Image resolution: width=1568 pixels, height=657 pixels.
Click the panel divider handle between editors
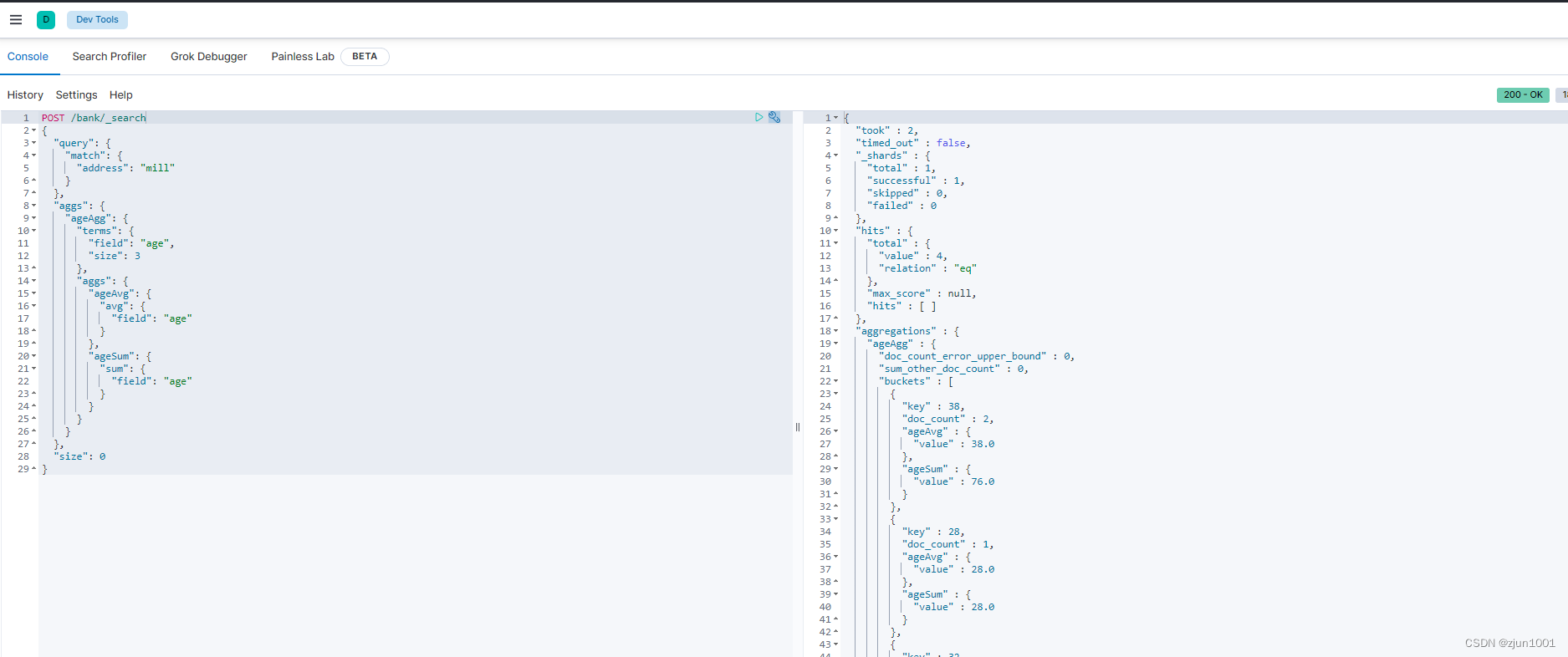point(798,427)
